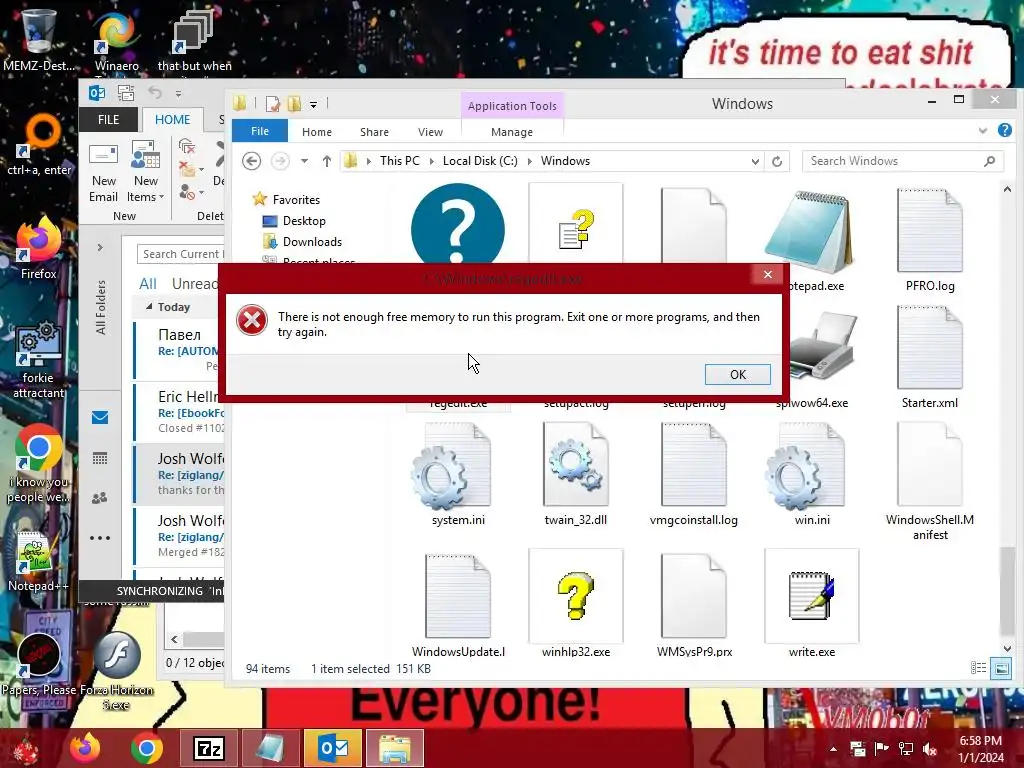
Task: Collapse the Today group in Outlook
Action: [150, 306]
